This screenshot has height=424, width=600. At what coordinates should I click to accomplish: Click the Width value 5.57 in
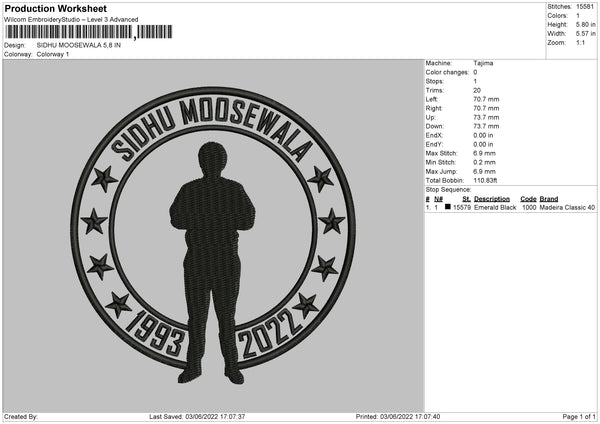point(585,34)
